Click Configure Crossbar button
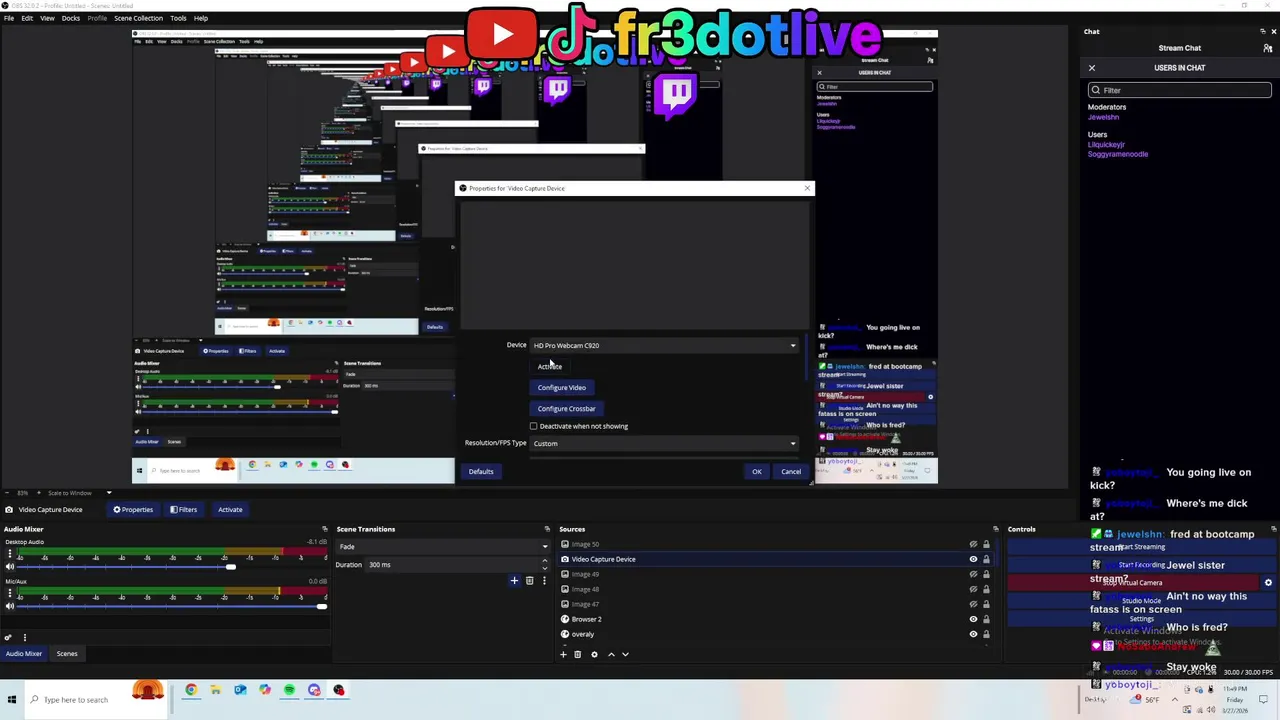Screen dimensions: 1280x720 [566, 409]
